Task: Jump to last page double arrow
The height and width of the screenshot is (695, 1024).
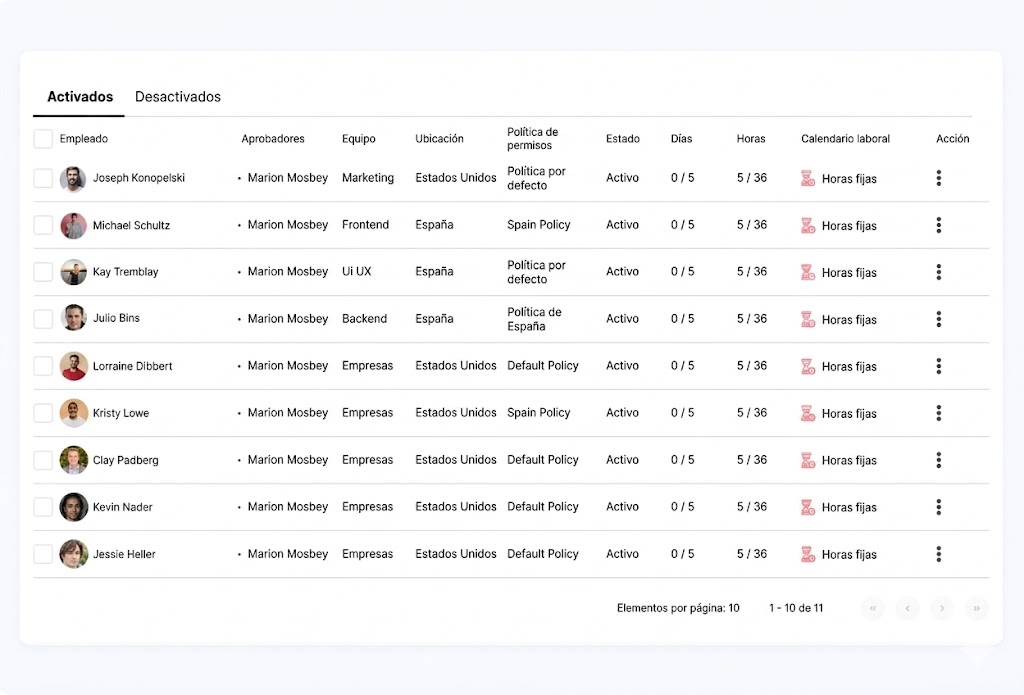Action: (x=976, y=608)
